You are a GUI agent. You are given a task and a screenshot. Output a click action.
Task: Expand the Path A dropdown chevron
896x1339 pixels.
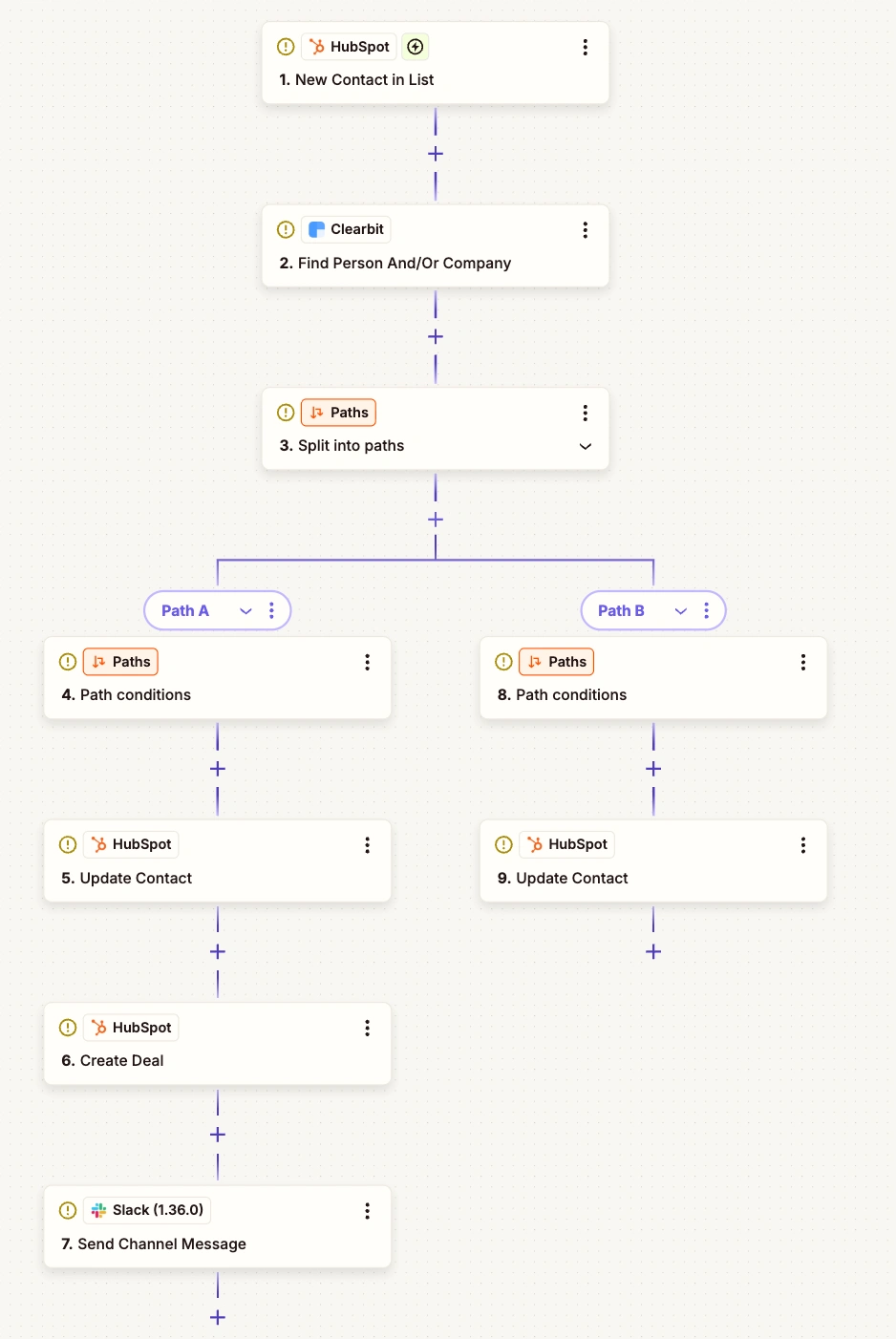[x=245, y=611]
